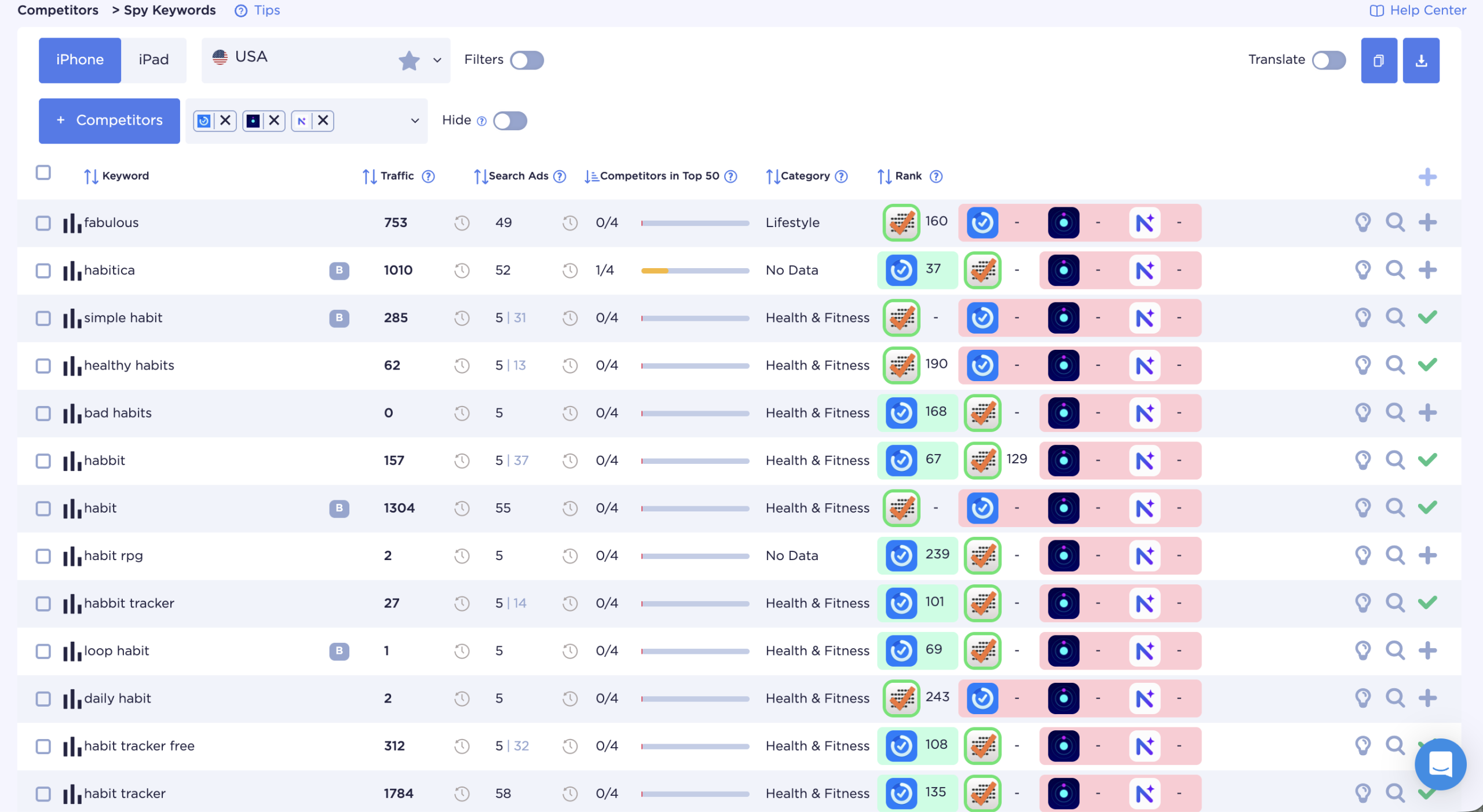Click the habit tracker free keyword
The width and height of the screenshot is (1483, 812).
[139, 746]
